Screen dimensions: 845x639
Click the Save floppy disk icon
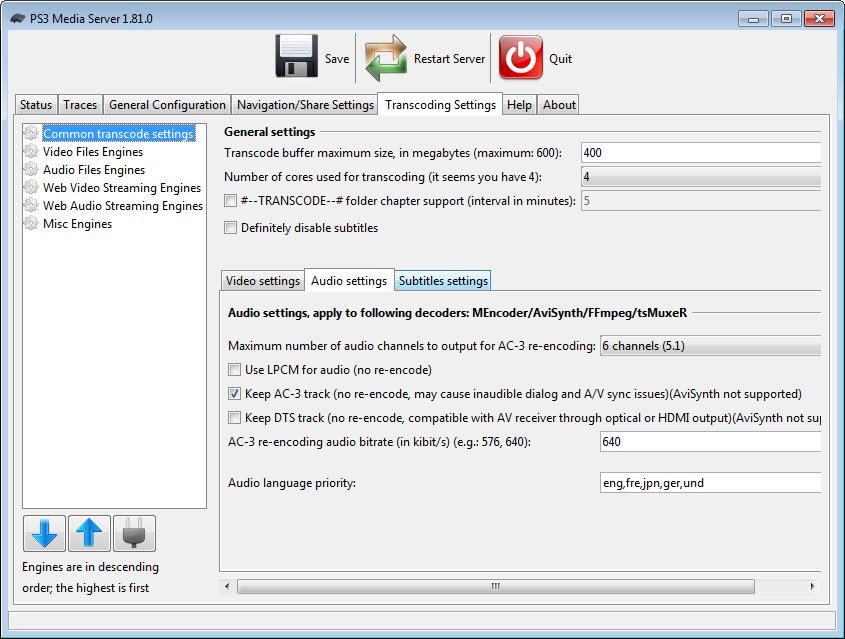pyautogui.click(x=296, y=57)
